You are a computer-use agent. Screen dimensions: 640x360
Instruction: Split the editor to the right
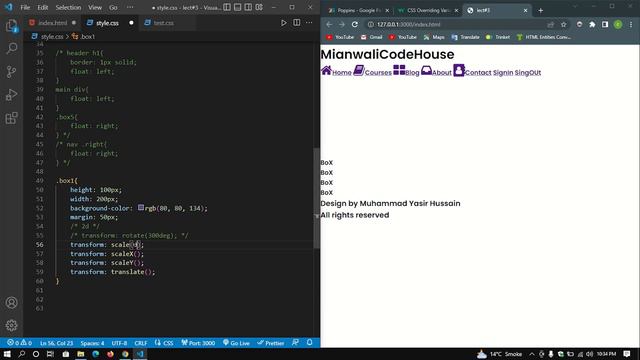297,23
